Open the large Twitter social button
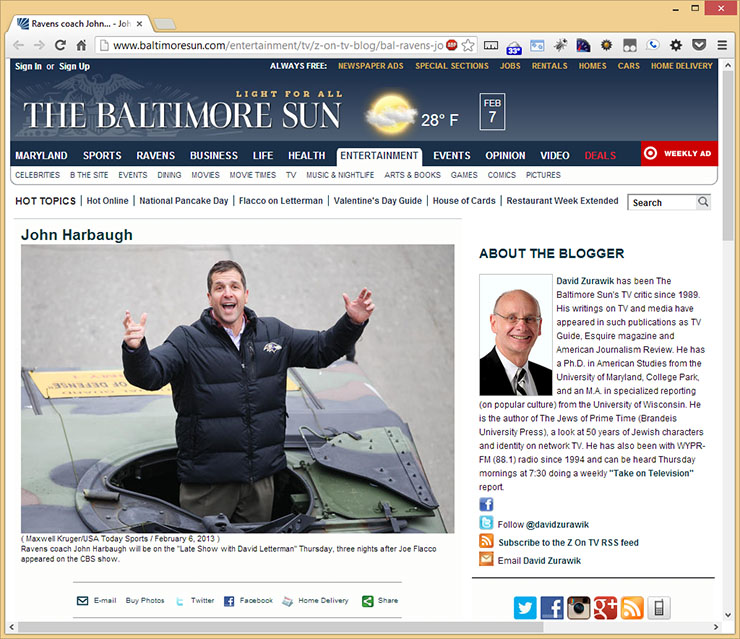Viewport: 740px width, 639px height. point(525,608)
